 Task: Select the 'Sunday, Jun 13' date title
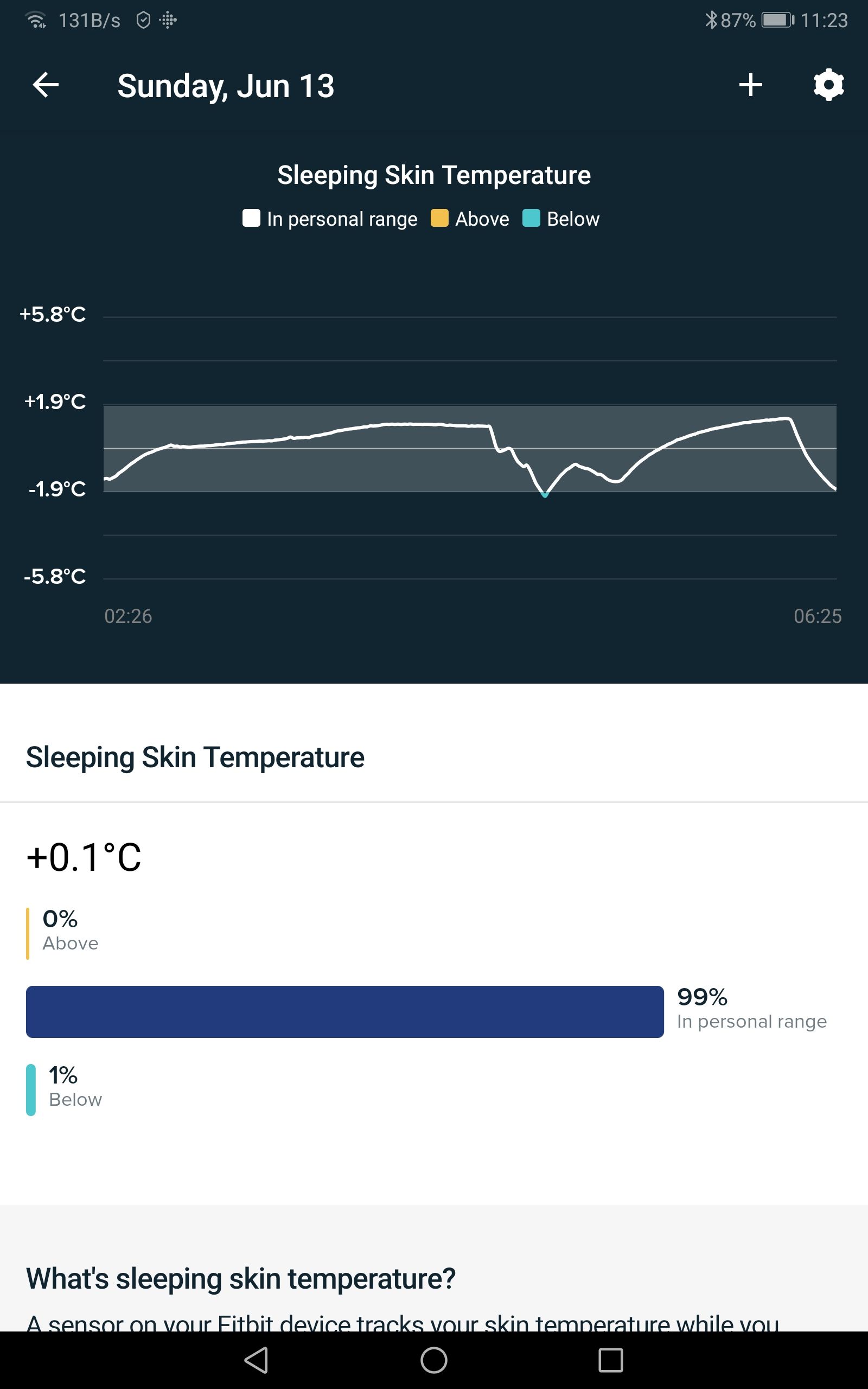(x=226, y=86)
